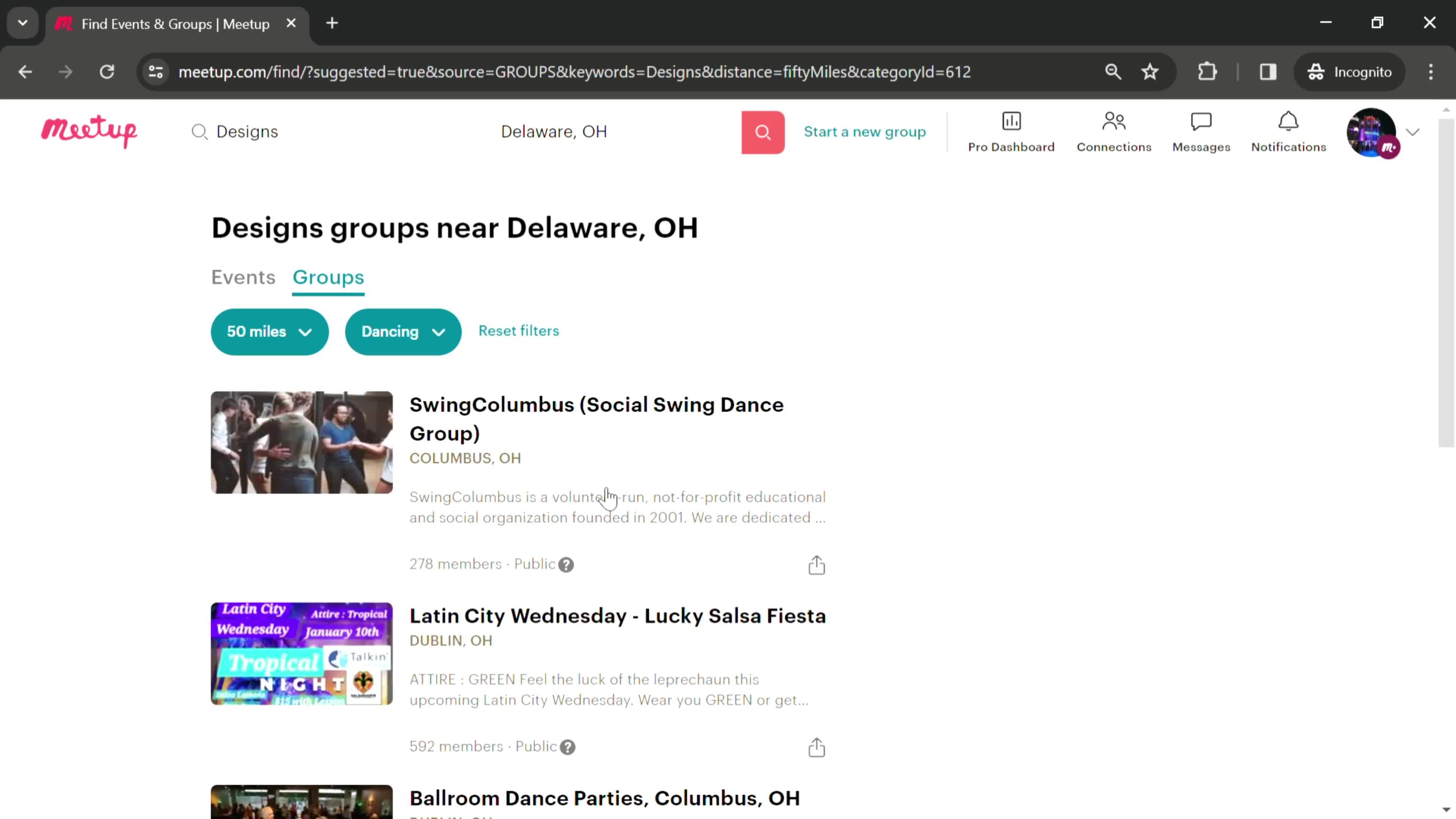This screenshot has width=1456, height=819.
Task: Reload the page
Action: [x=107, y=72]
